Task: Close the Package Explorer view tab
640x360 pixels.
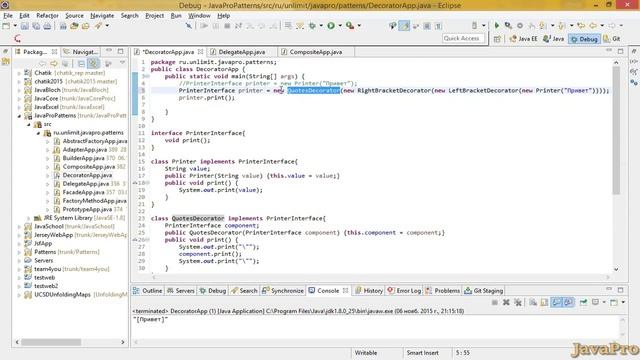Action: click(54, 52)
